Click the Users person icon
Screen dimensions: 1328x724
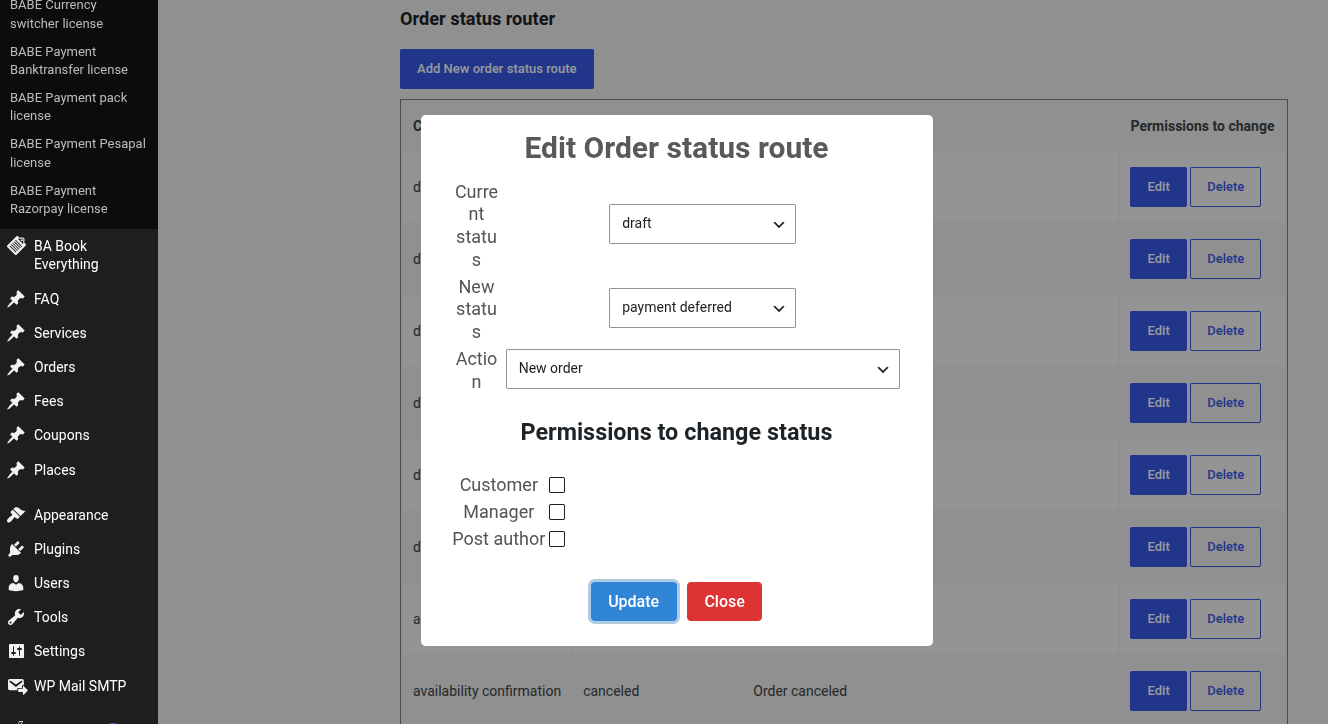(16, 583)
